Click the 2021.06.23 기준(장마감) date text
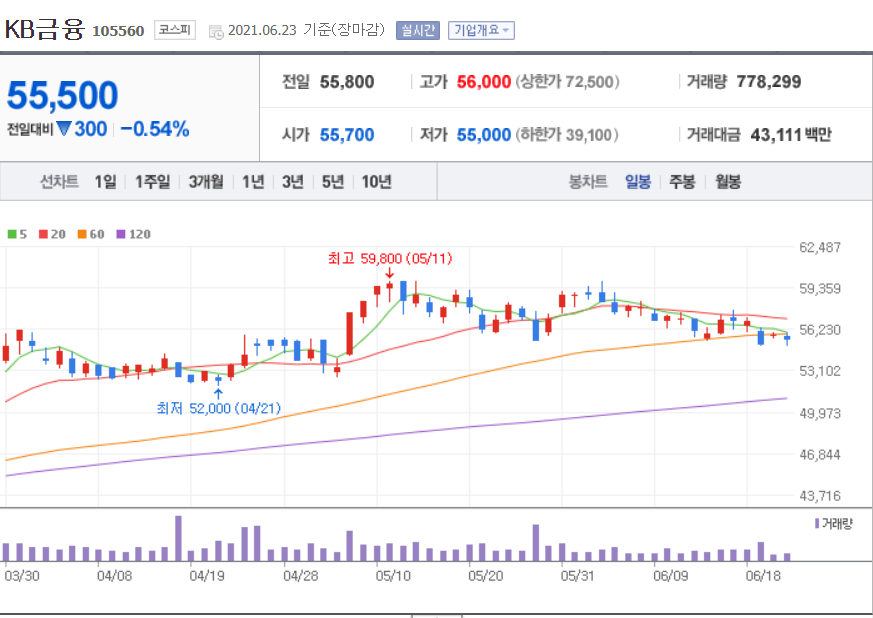Screen dimensions: 873x618 [x=307, y=30]
